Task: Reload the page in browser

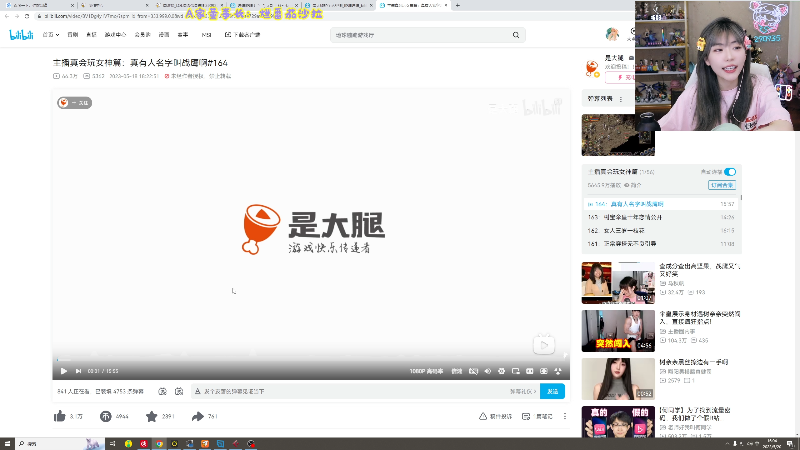Action: coord(27,16)
